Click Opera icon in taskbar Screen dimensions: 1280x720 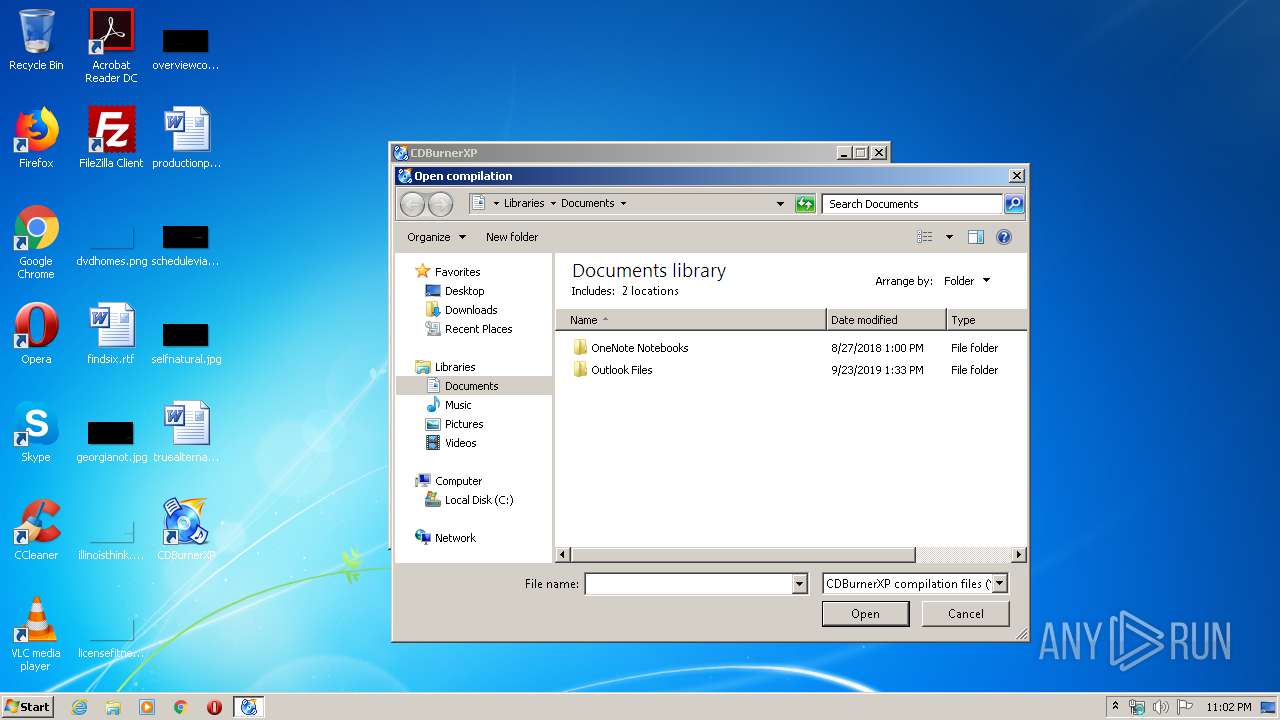click(214, 707)
